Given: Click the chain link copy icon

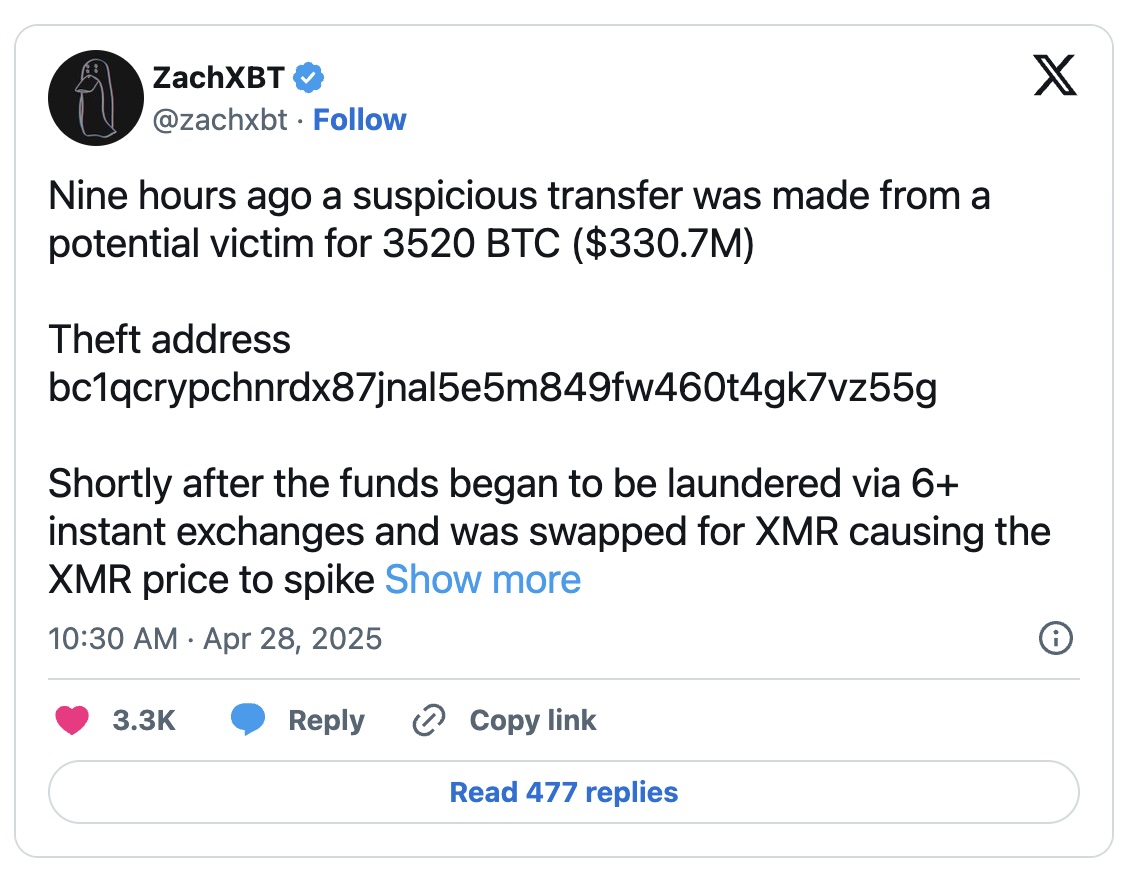Looking at the screenshot, I should point(429,720).
